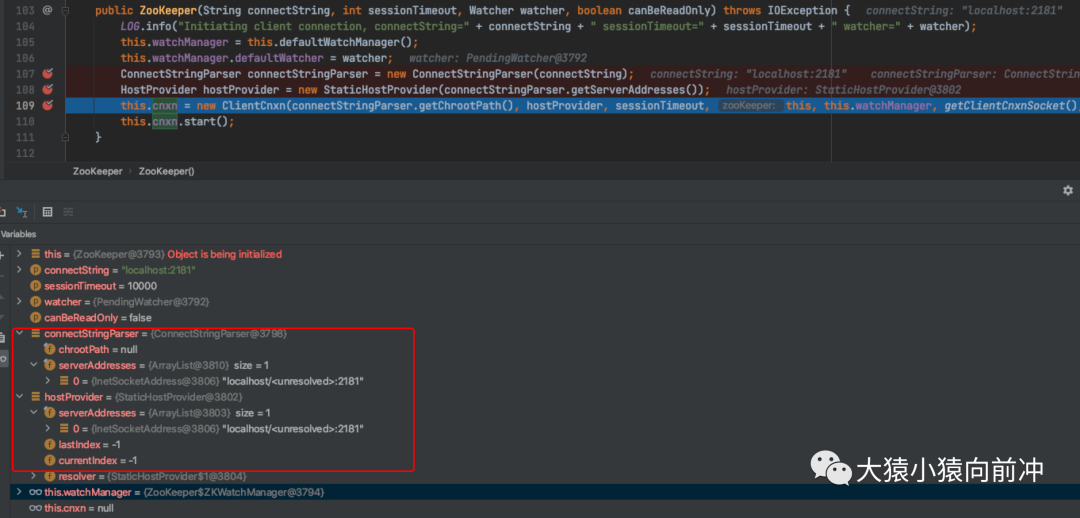
Task: Click the 'Object is being initialized' message
Action: tap(225, 254)
